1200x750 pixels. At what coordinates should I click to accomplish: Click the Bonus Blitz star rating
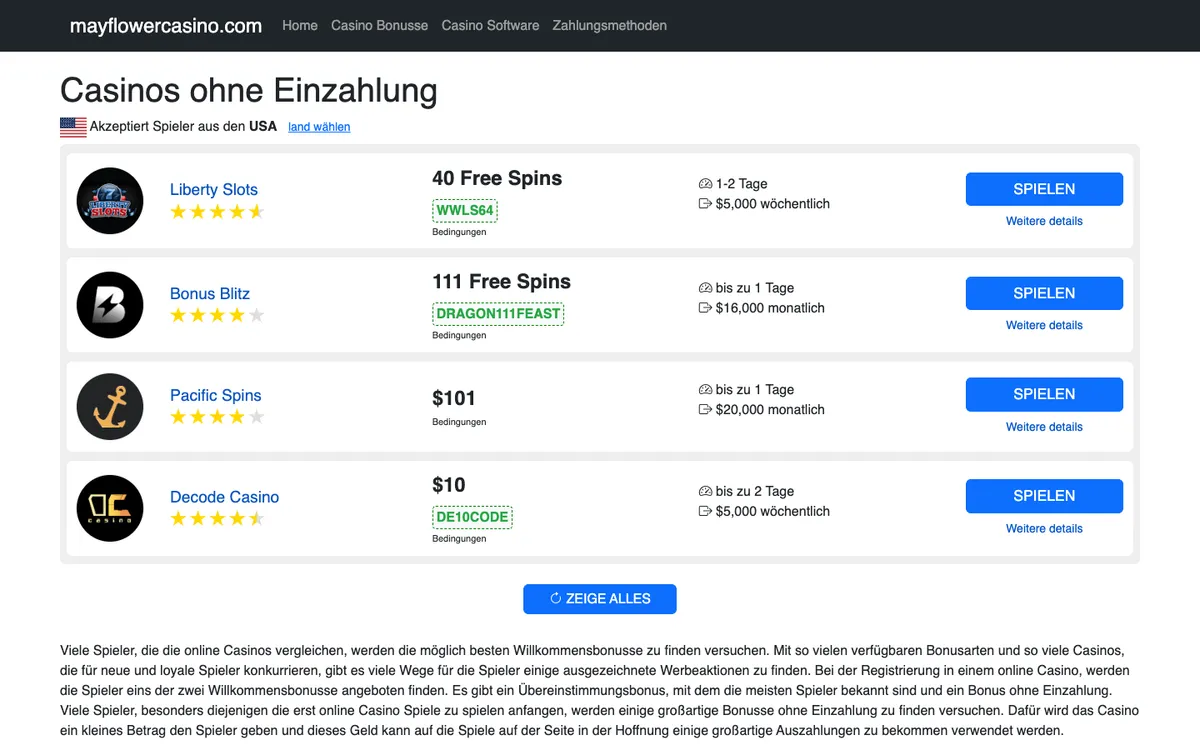(x=217, y=316)
